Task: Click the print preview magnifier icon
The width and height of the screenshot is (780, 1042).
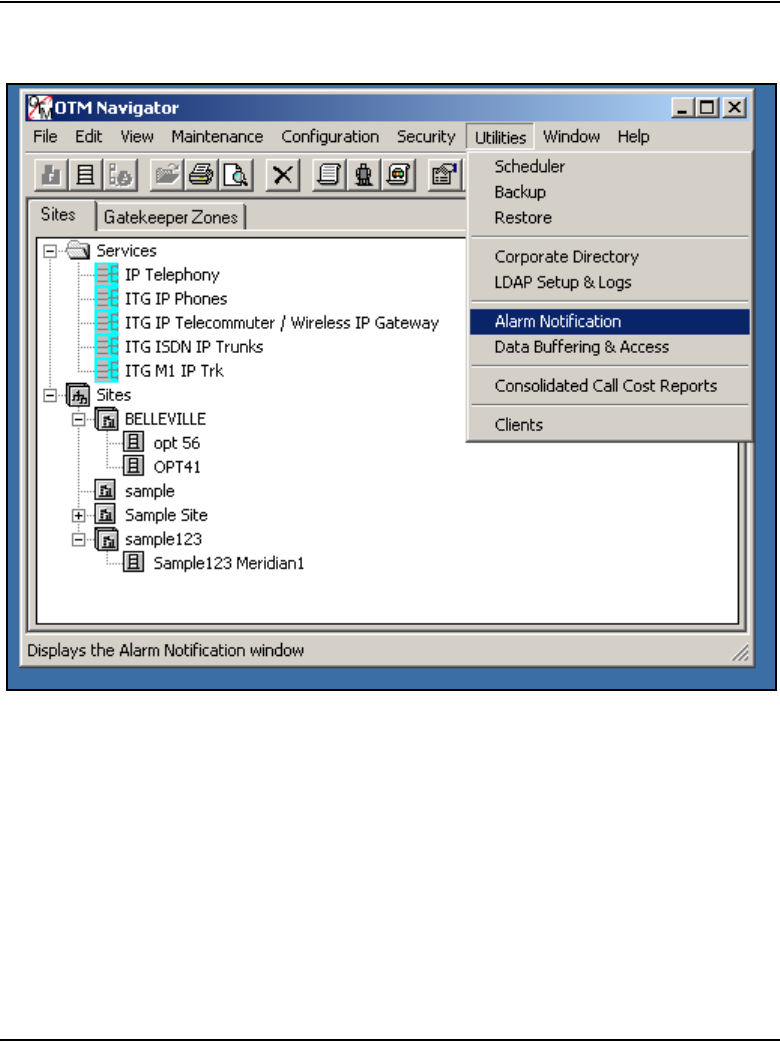Action: (x=236, y=175)
